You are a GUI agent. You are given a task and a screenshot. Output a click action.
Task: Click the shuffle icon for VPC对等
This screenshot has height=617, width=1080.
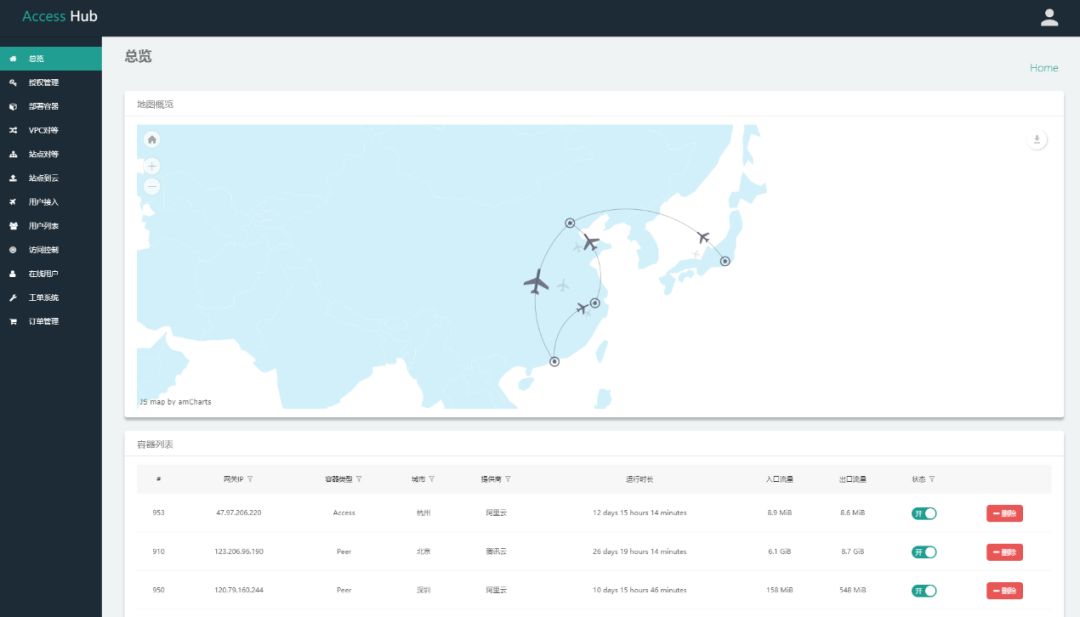click(x=13, y=130)
